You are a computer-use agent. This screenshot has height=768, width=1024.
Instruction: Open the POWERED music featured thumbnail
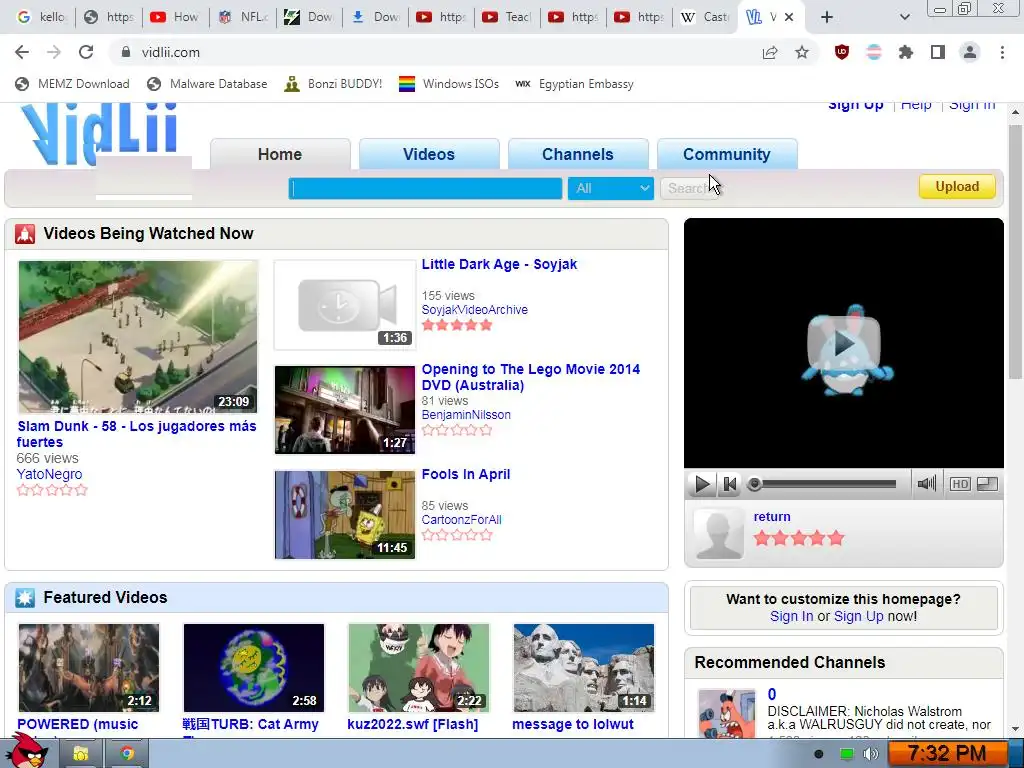click(x=89, y=667)
